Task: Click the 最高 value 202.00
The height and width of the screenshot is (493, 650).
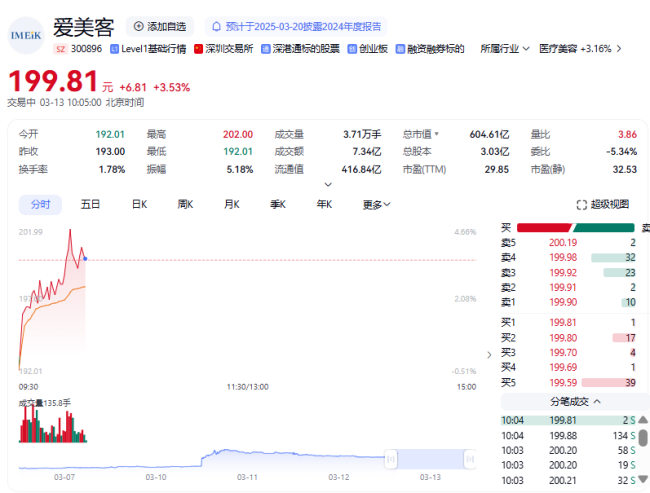Action: [238, 134]
